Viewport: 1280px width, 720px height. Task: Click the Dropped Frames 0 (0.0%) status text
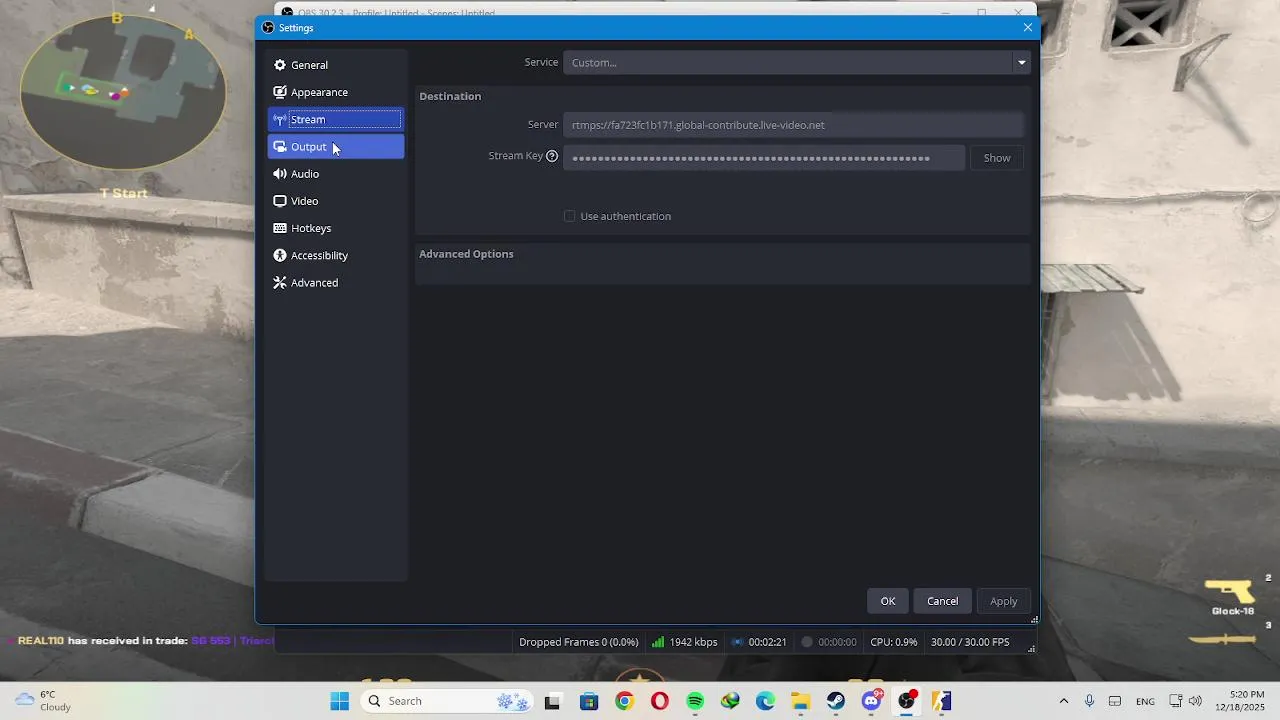click(x=578, y=642)
